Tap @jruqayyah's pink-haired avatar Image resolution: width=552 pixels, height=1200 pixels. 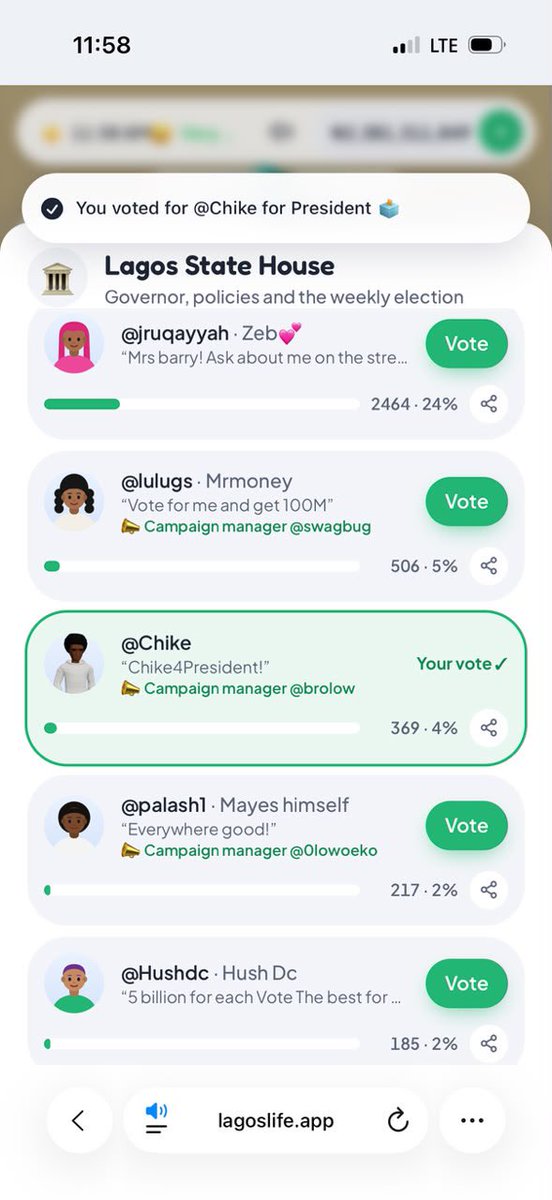click(x=74, y=343)
